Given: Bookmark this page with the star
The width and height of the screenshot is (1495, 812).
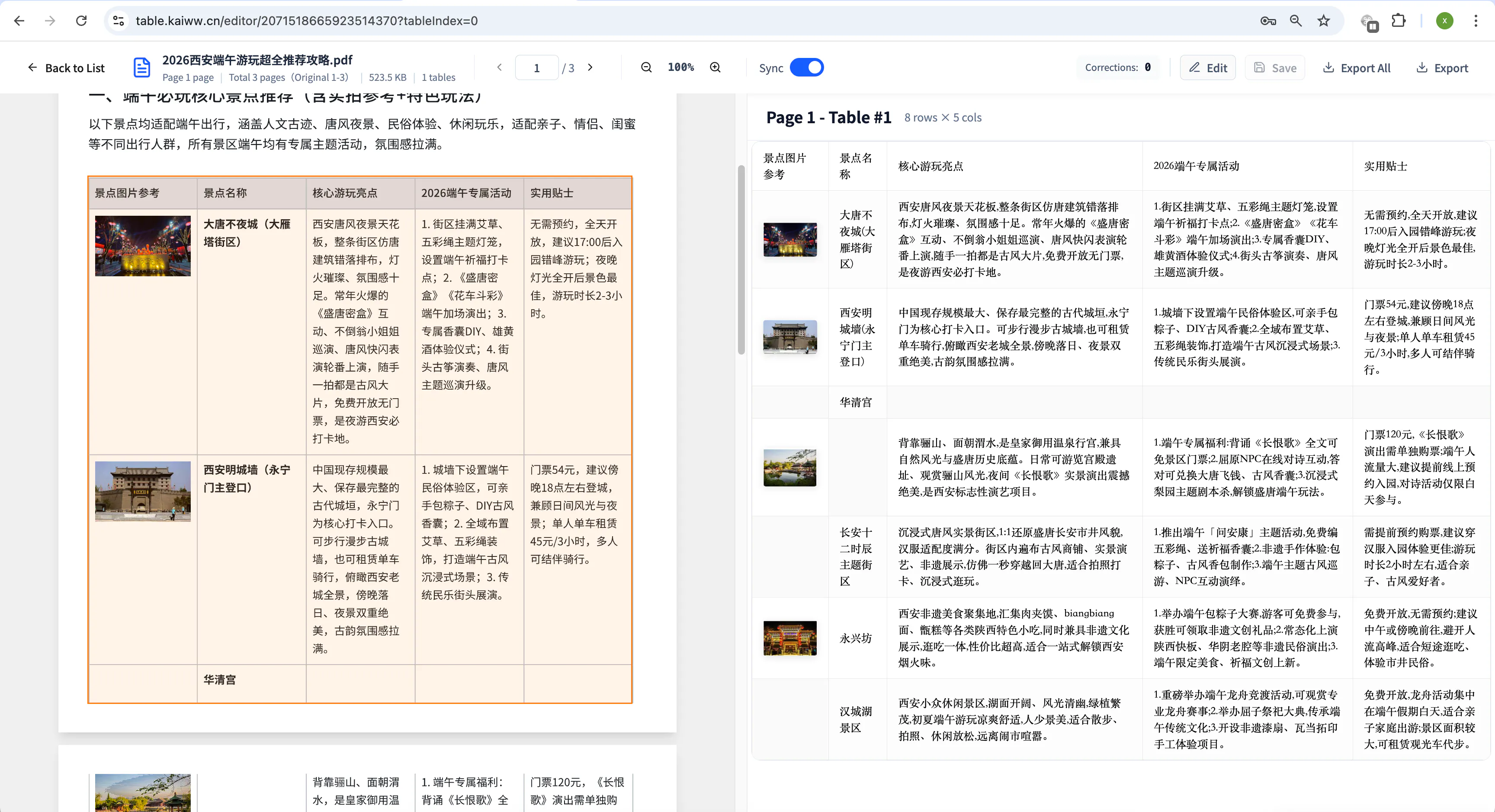Looking at the screenshot, I should (x=1324, y=21).
